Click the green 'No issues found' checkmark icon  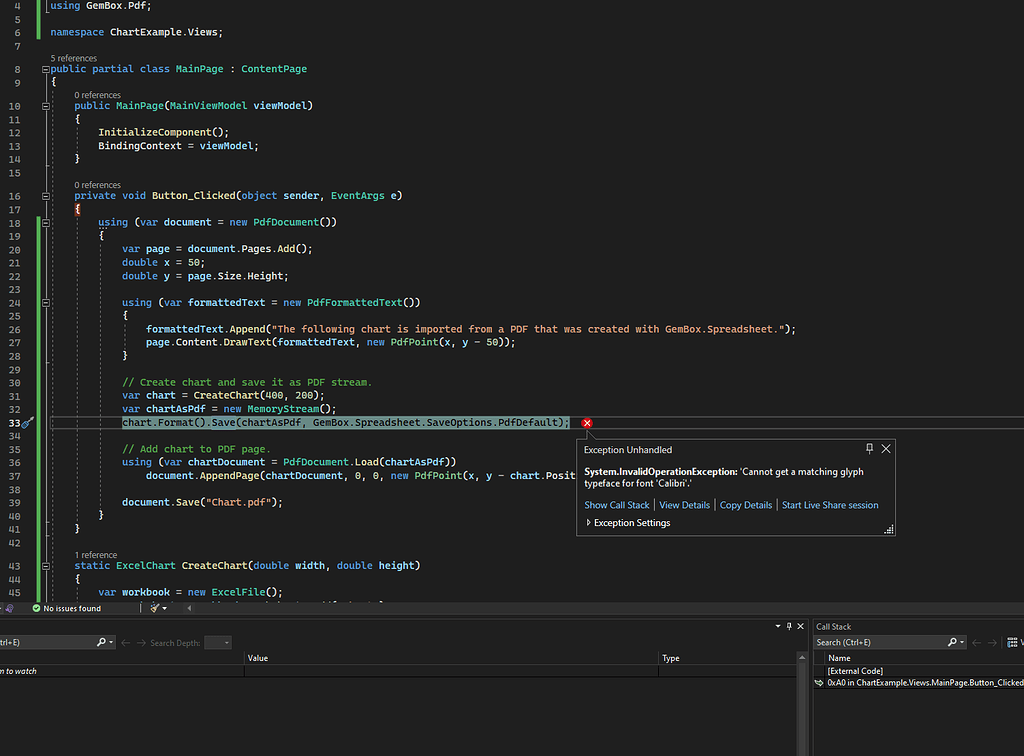click(36, 608)
